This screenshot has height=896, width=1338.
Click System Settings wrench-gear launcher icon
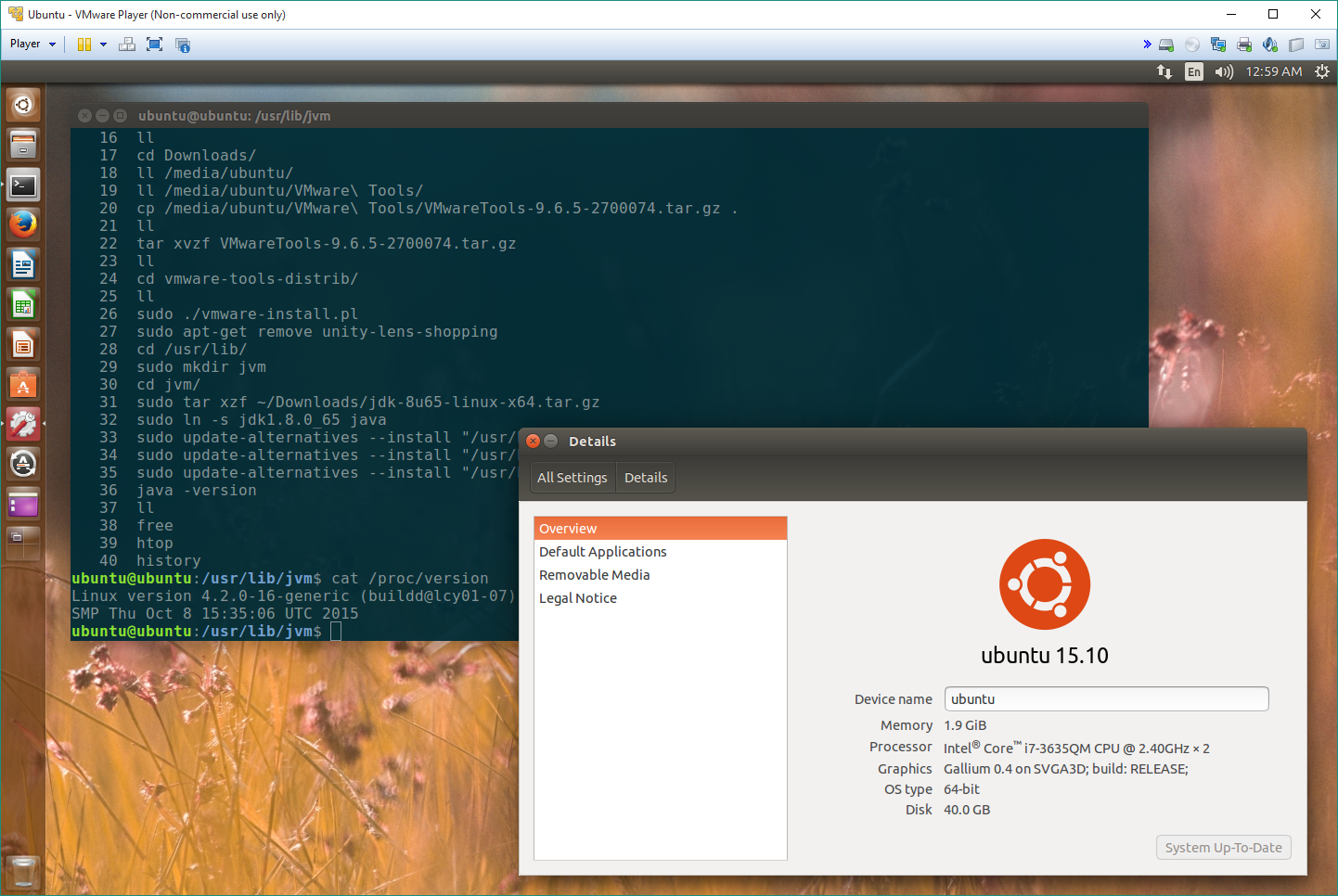coord(23,425)
